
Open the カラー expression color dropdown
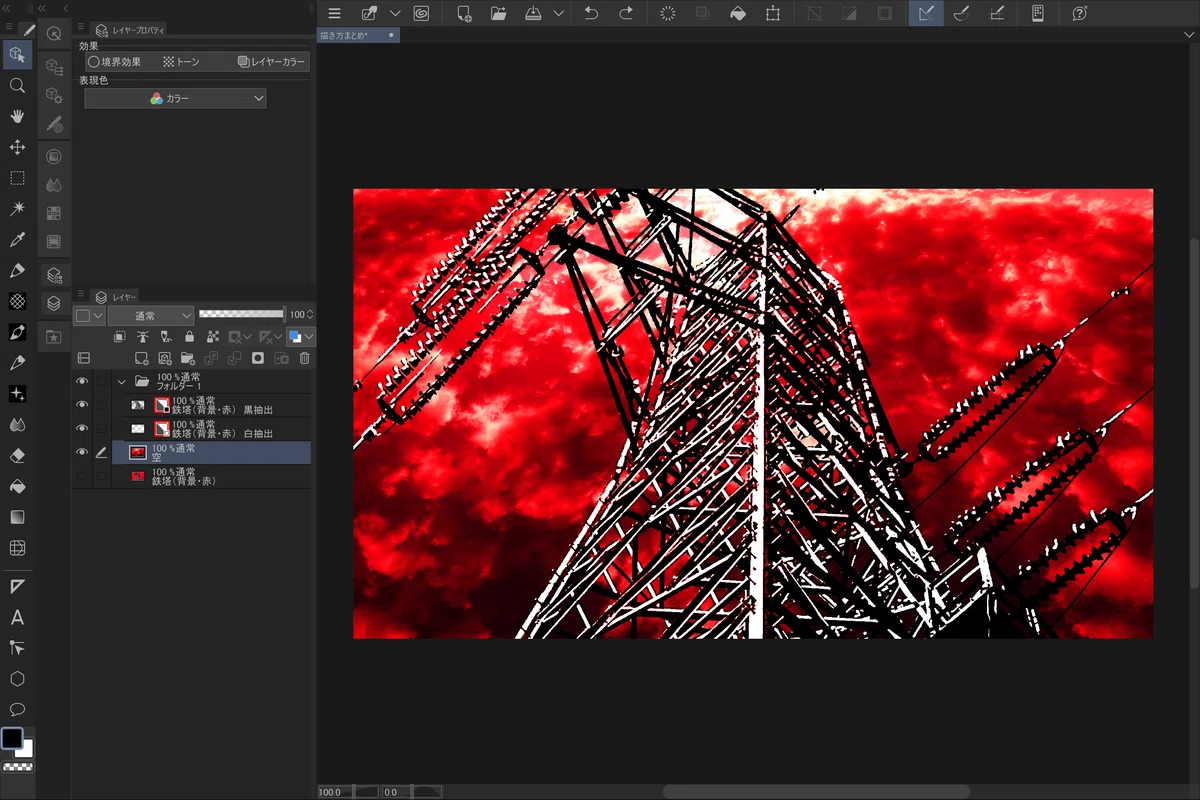[175, 99]
